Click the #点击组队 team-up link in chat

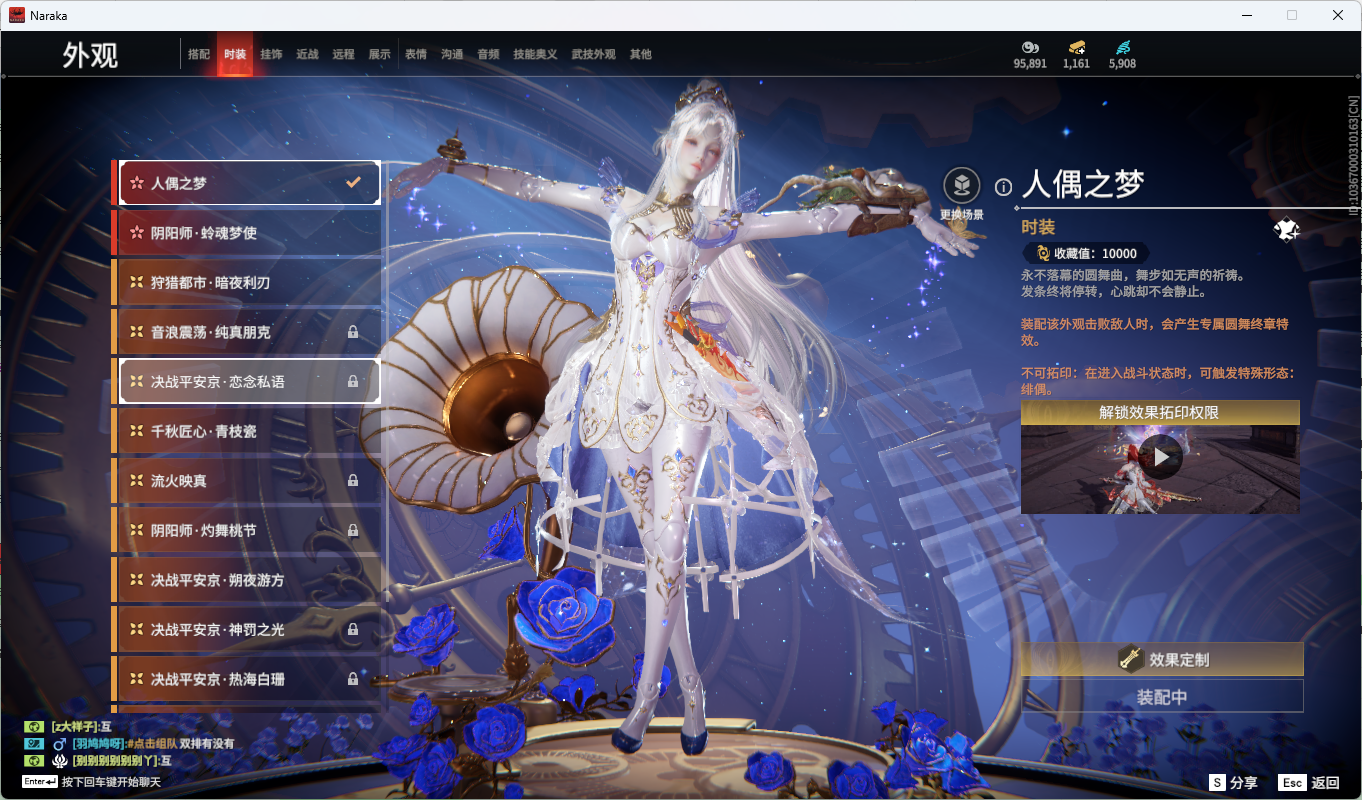pos(151,744)
